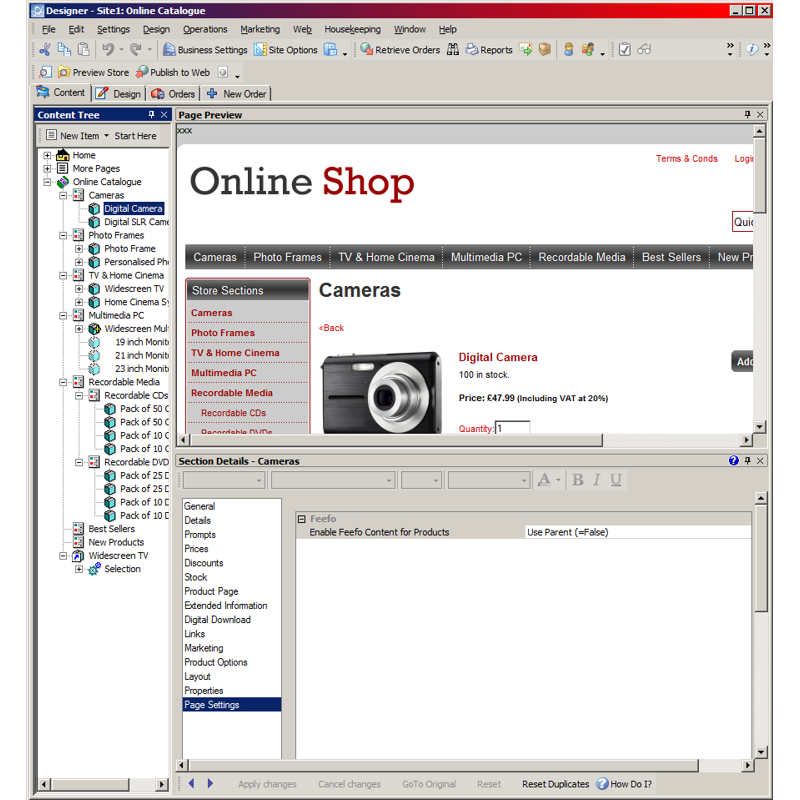Click the Paste clipboard icon

click(84, 49)
